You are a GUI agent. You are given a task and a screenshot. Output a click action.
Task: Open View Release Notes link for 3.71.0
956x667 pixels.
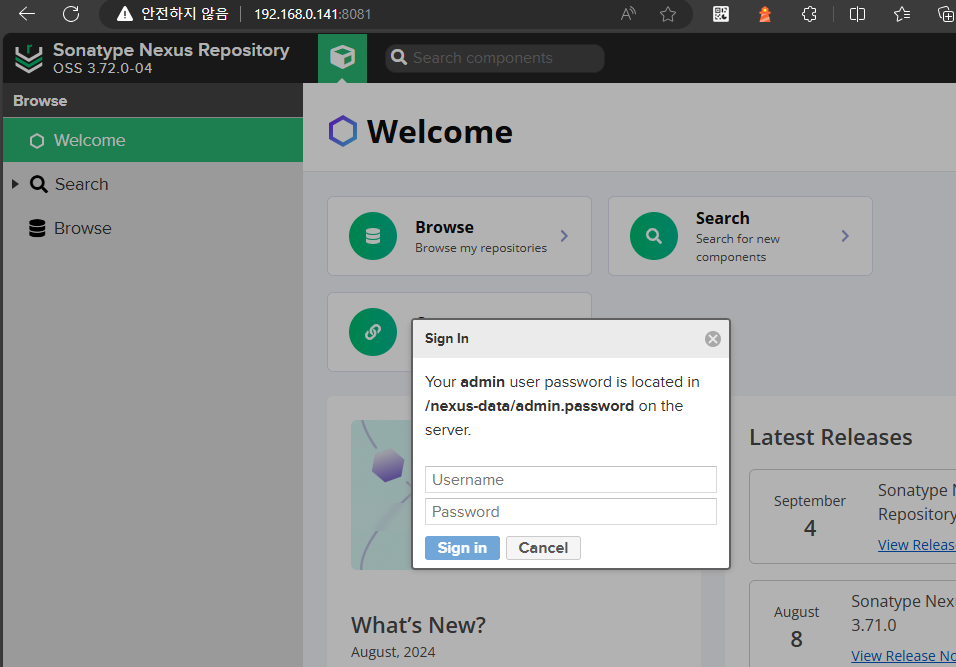coord(903,656)
